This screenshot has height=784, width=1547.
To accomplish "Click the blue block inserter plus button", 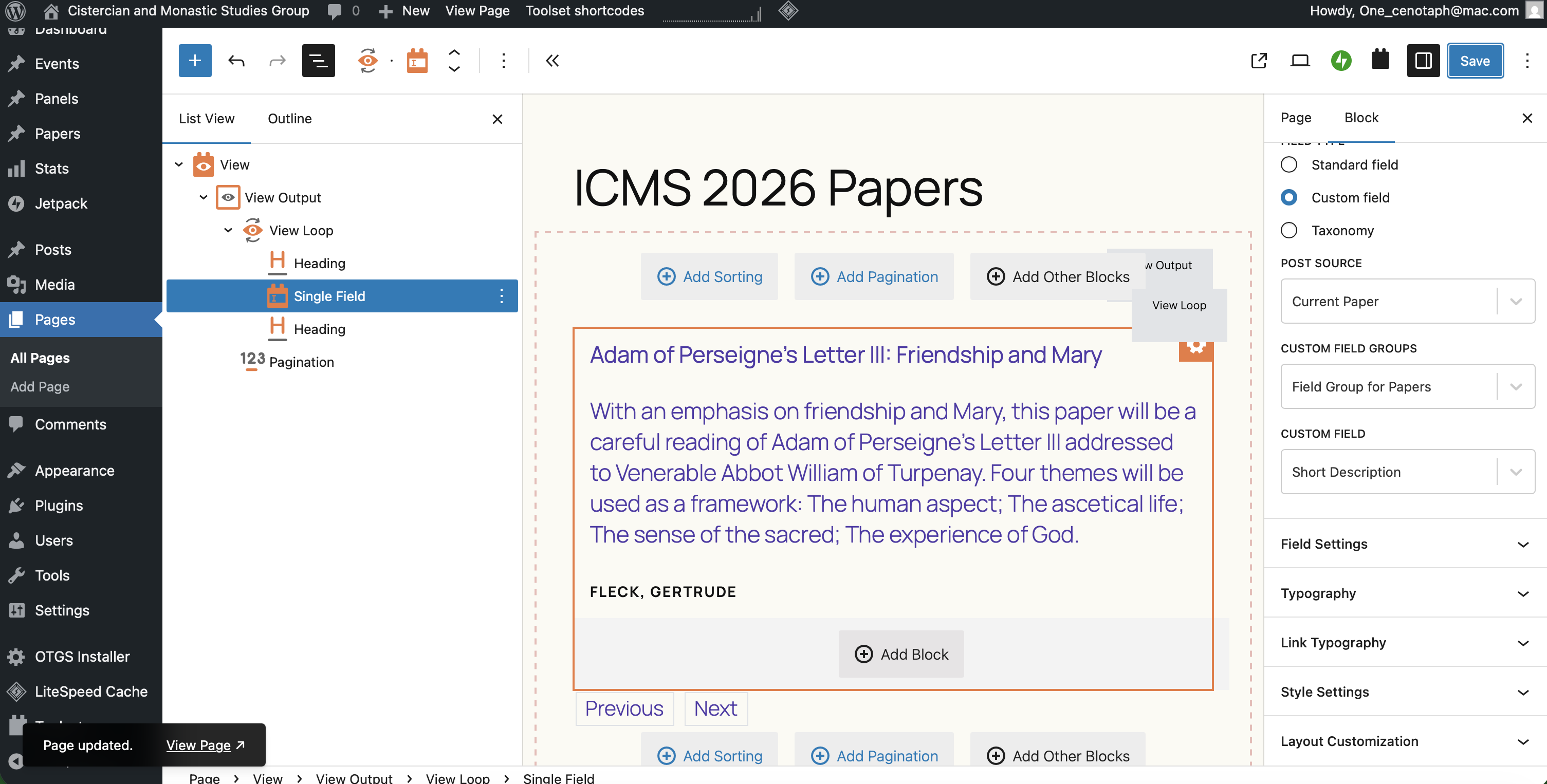I will [195, 61].
